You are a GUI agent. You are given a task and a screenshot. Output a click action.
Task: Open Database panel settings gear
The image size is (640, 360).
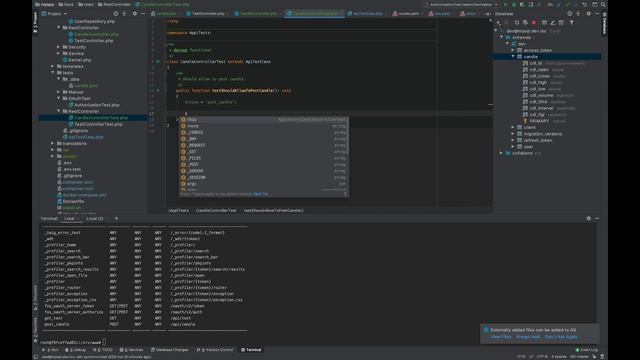coord(589,13)
